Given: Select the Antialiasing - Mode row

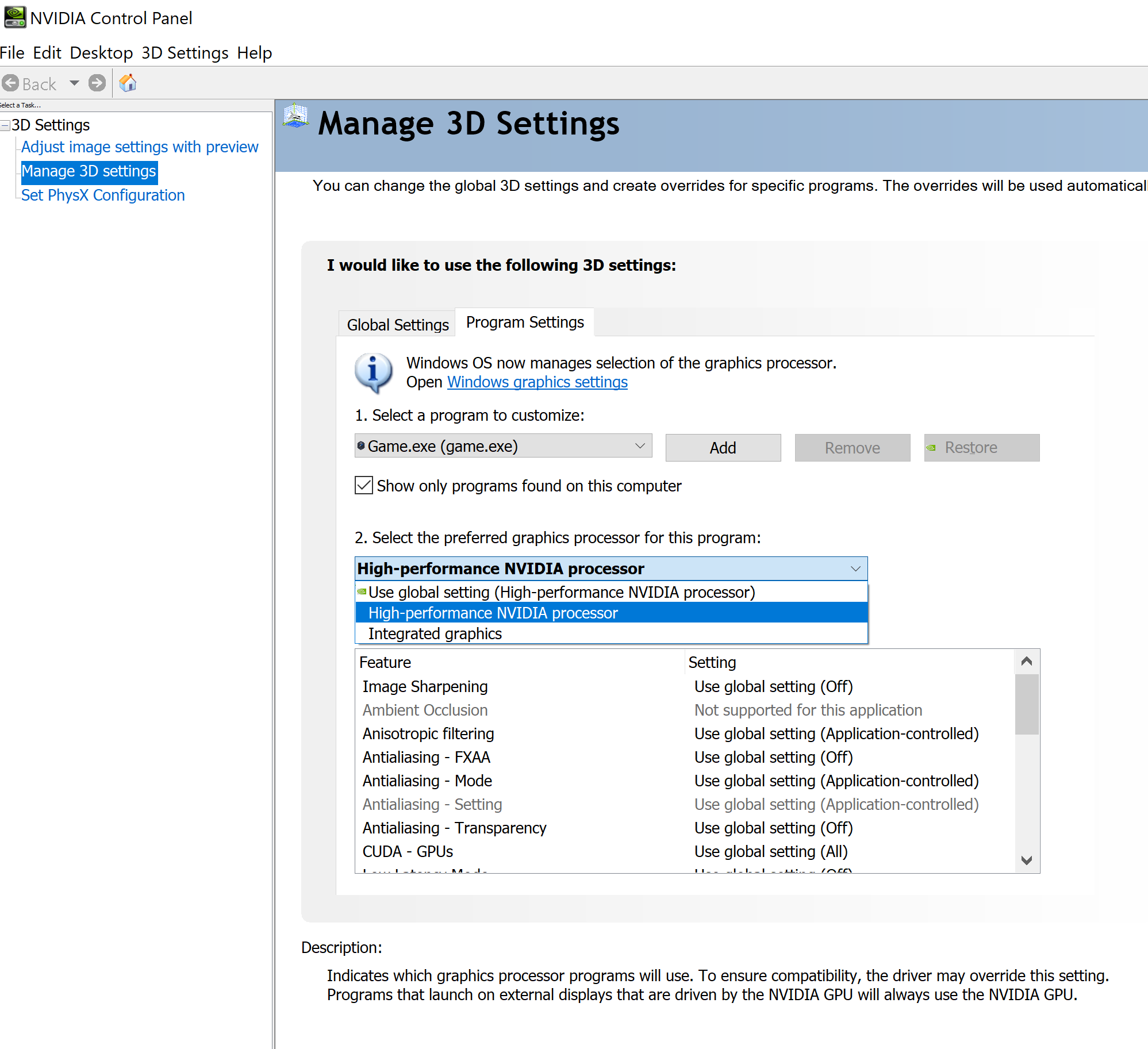Looking at the screenshot, I should pos(685,781).
